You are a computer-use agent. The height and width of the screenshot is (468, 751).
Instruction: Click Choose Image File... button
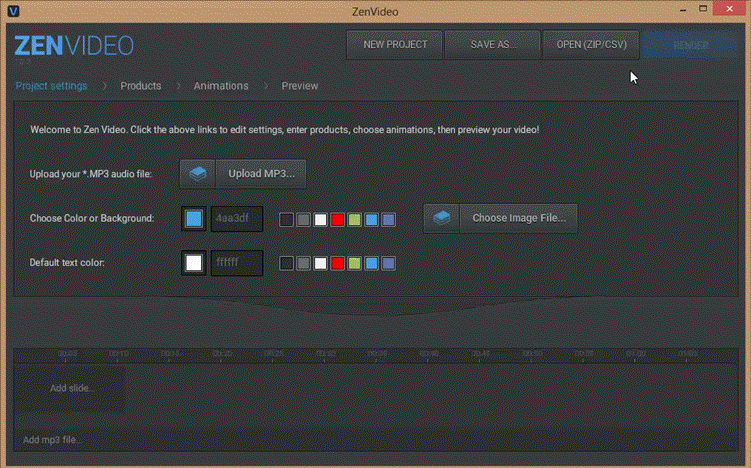519,218
